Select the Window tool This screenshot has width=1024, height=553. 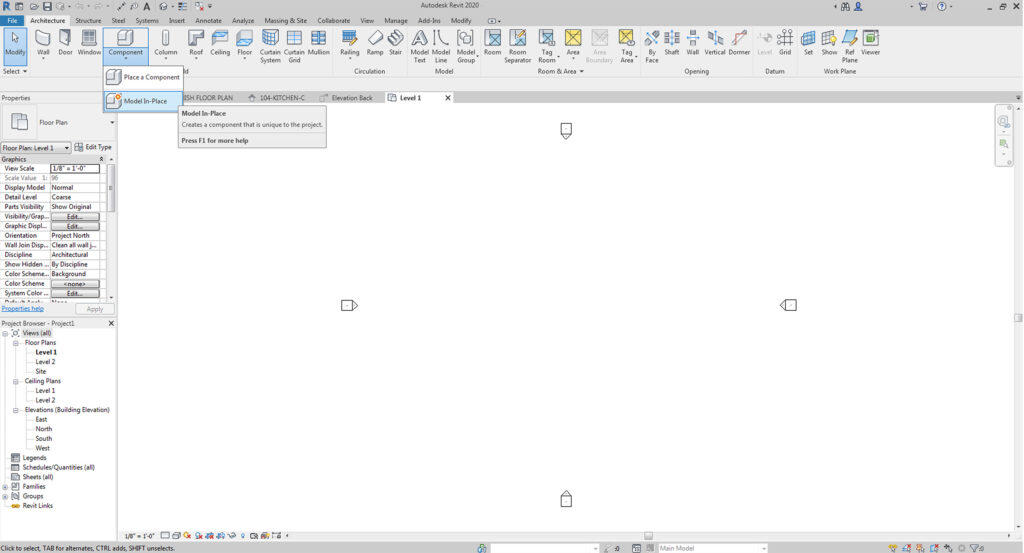coord(89,44)
